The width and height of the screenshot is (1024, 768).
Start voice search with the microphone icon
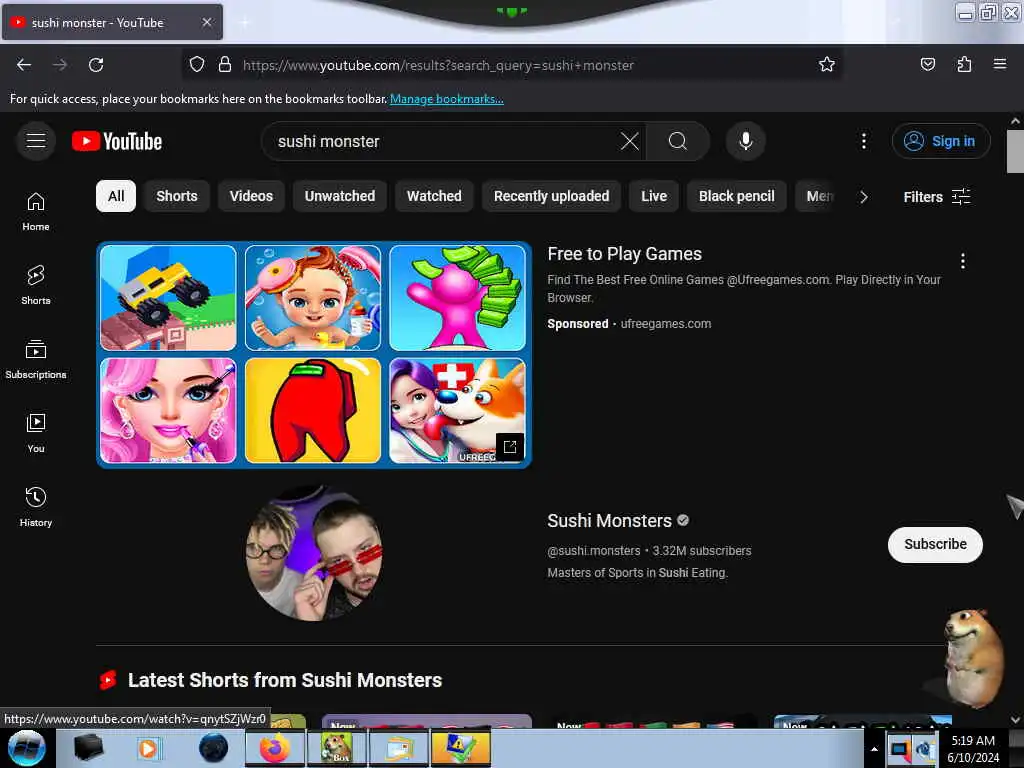click(746, 141)
